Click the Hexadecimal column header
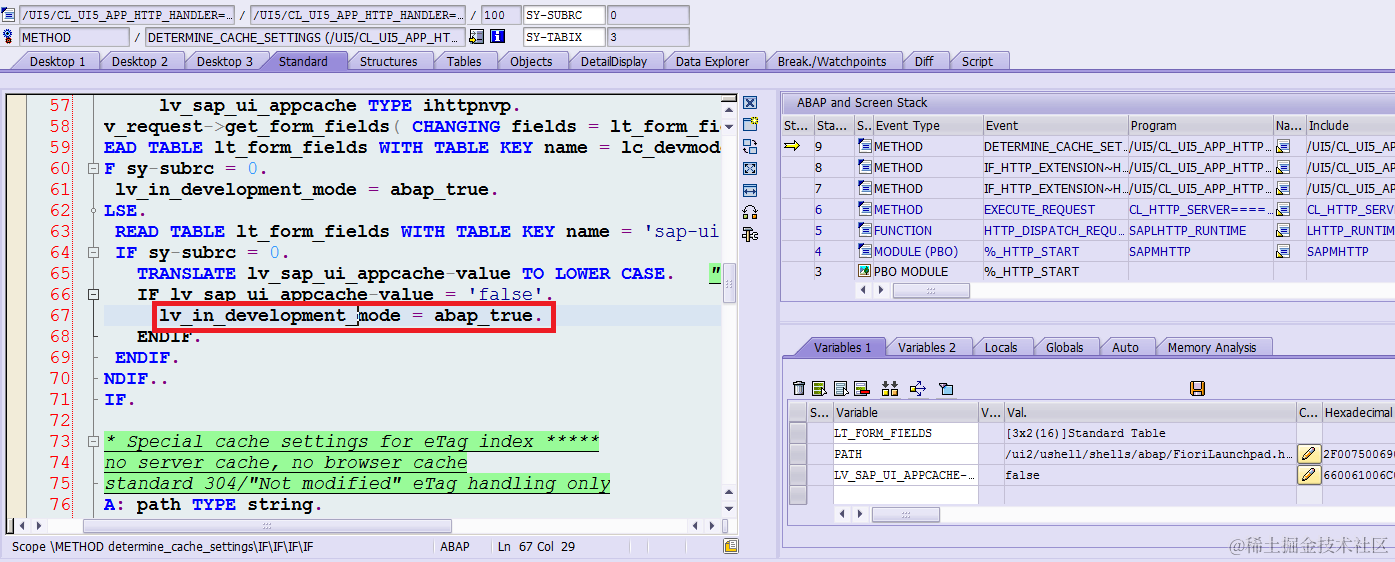 click(x=1358, y=412)
